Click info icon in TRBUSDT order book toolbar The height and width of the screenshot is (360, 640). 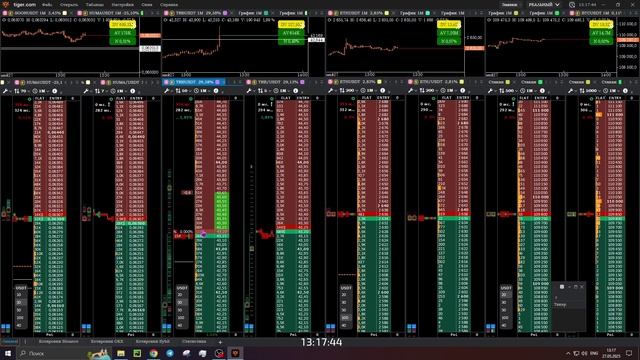(x=216, y=91)
